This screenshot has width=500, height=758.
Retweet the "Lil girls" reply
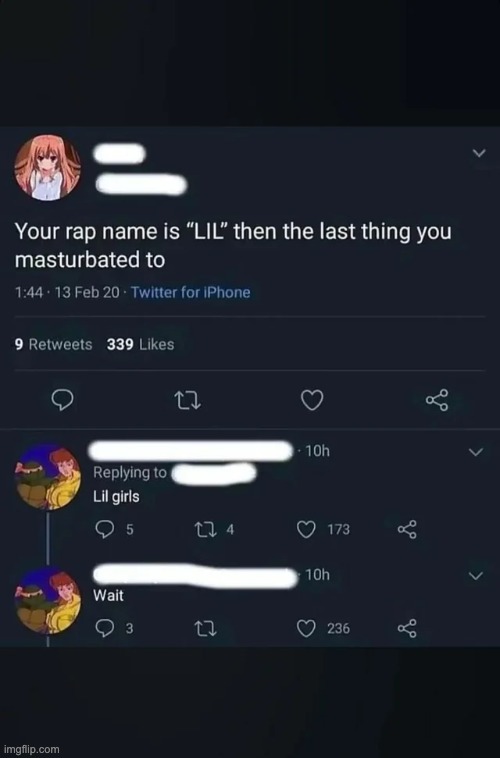tap(214, 529)
